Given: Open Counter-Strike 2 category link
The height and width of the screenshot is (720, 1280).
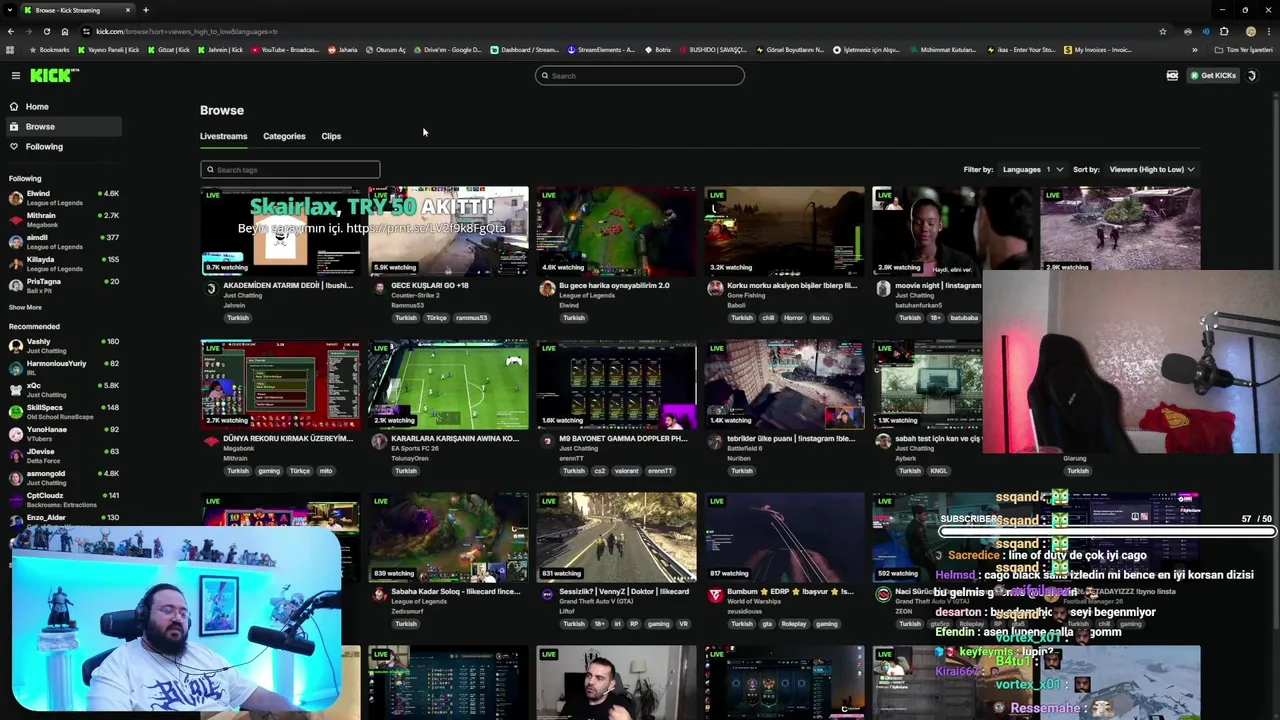Looking at the screenshot, I should [x=415, y=295].
